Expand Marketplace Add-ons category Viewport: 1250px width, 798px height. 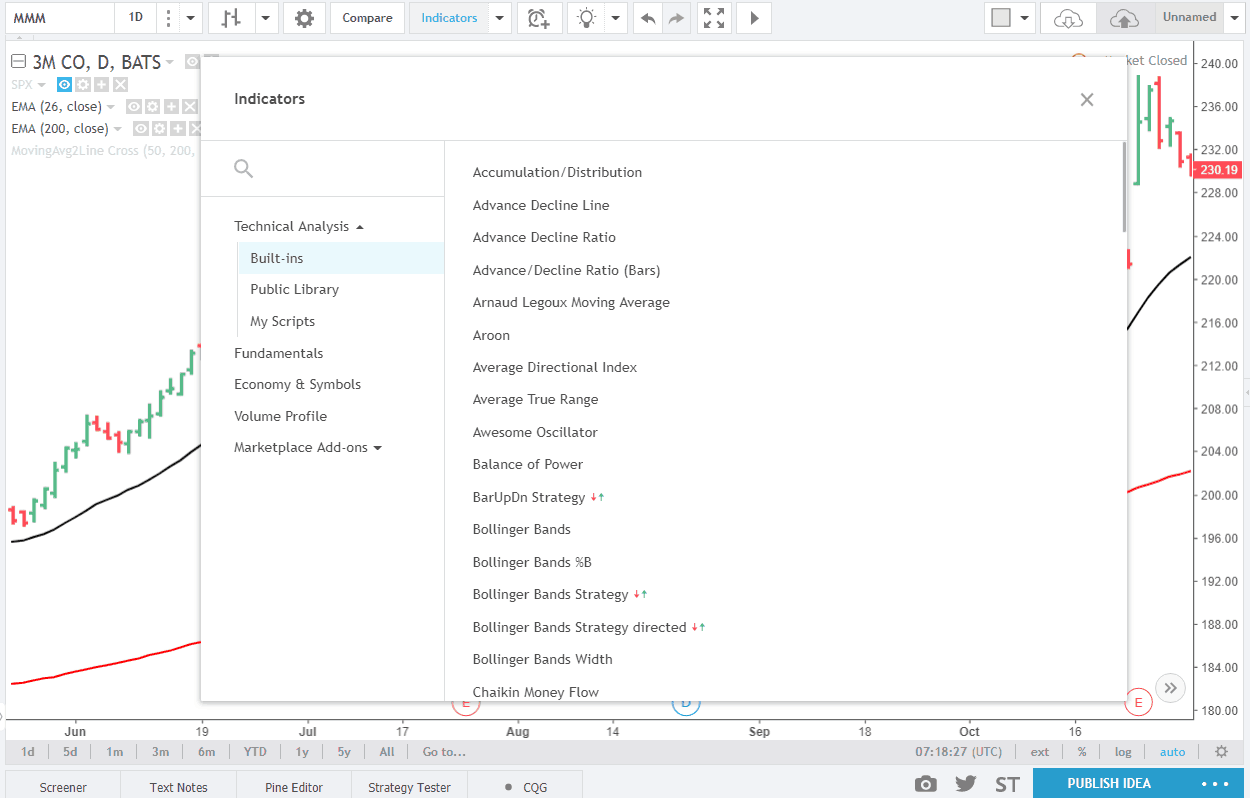point(308,448)
